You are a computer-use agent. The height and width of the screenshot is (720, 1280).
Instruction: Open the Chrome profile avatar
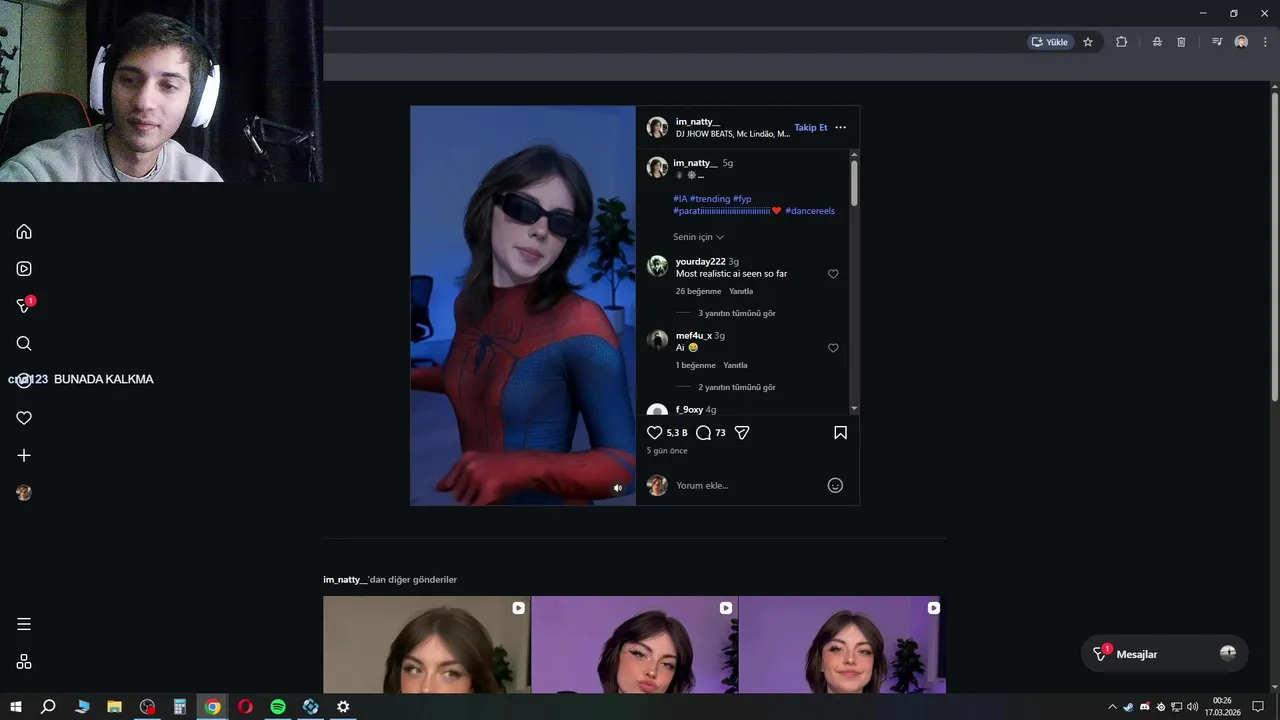point(1241,42)
